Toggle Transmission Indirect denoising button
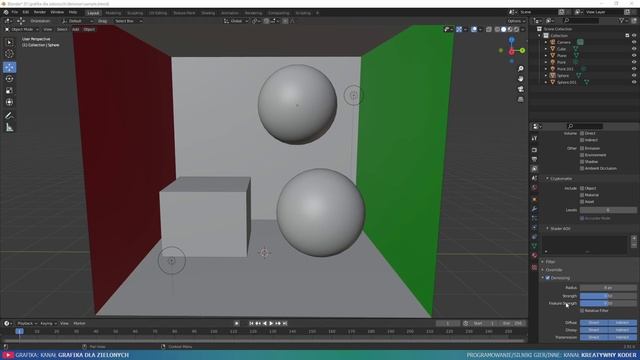The width and height of the screenshot is (640, 360). click(622, 337)
